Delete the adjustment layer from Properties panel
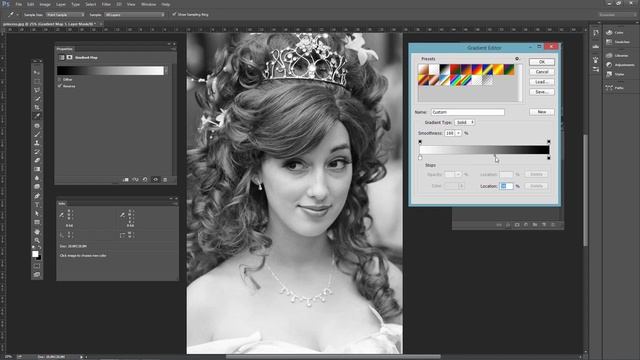 click(165, 180)
